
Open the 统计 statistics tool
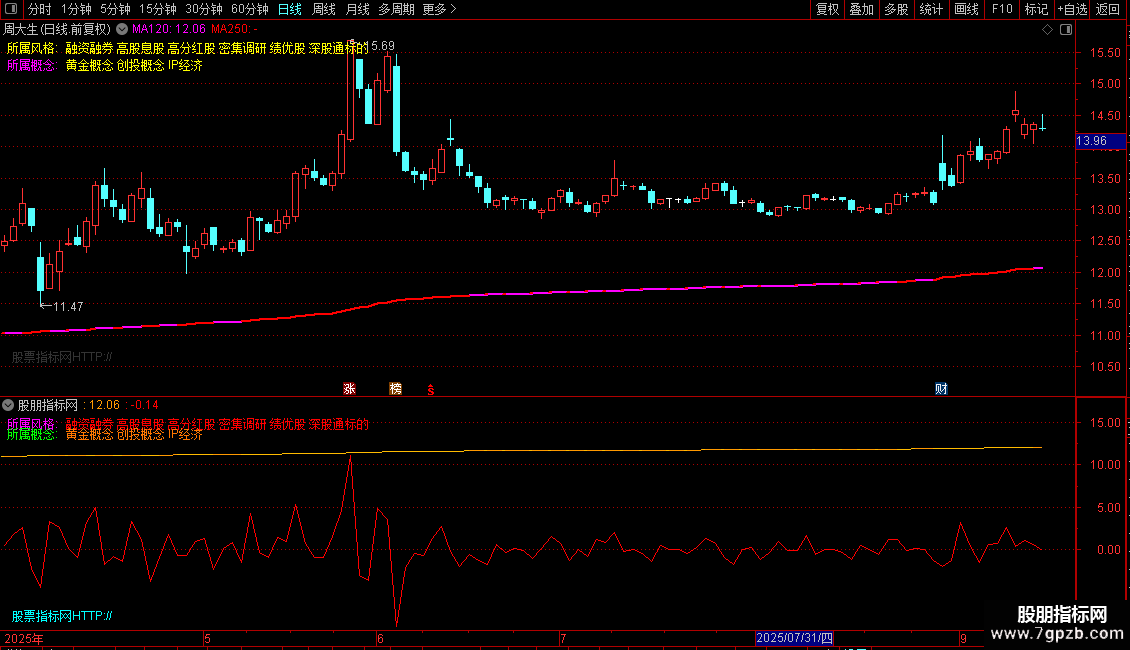tap(931, 9)
